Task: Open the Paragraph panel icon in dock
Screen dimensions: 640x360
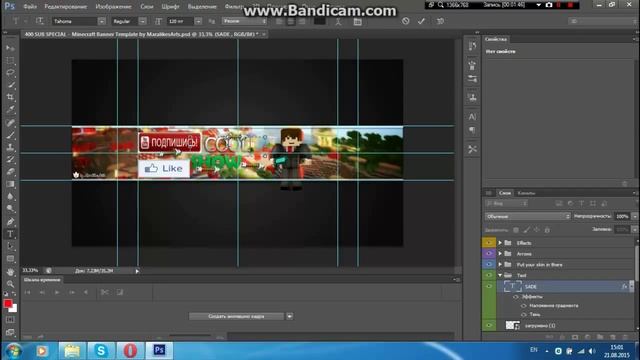Action: click(x=472, y=131)
